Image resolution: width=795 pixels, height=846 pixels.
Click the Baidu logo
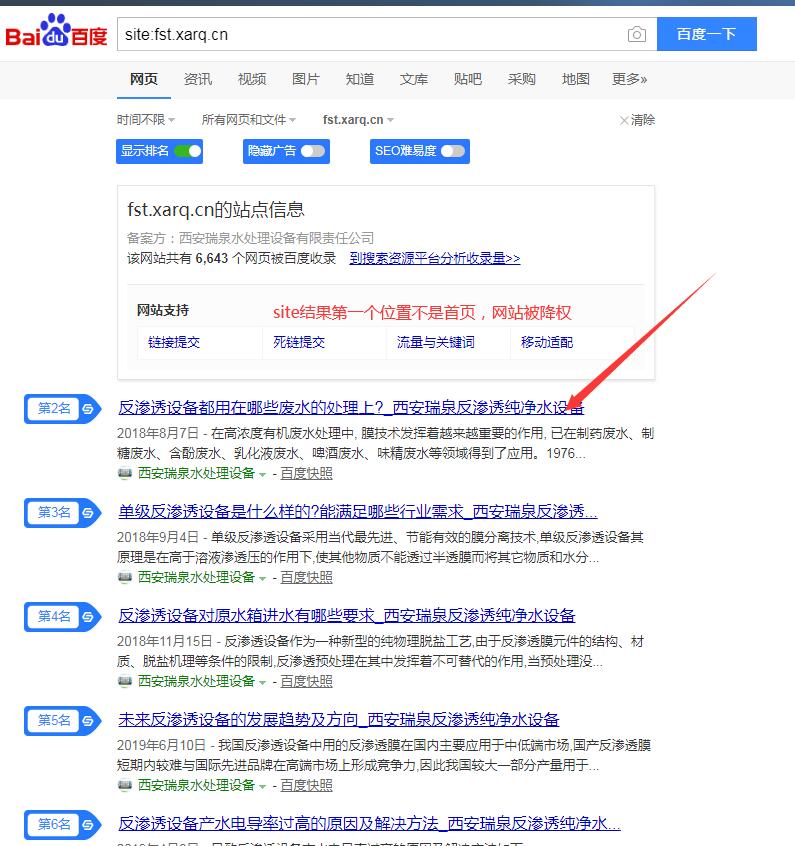[56, 34]
